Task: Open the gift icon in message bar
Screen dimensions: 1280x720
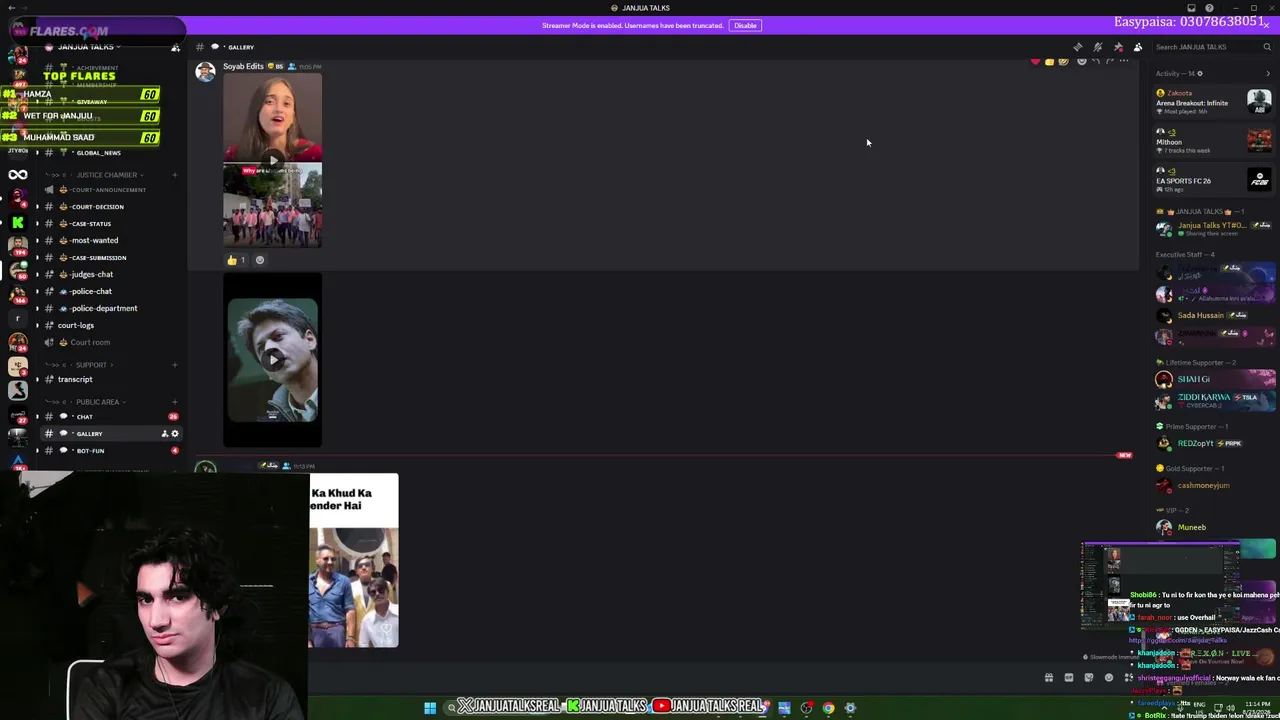Action: 1049,678
